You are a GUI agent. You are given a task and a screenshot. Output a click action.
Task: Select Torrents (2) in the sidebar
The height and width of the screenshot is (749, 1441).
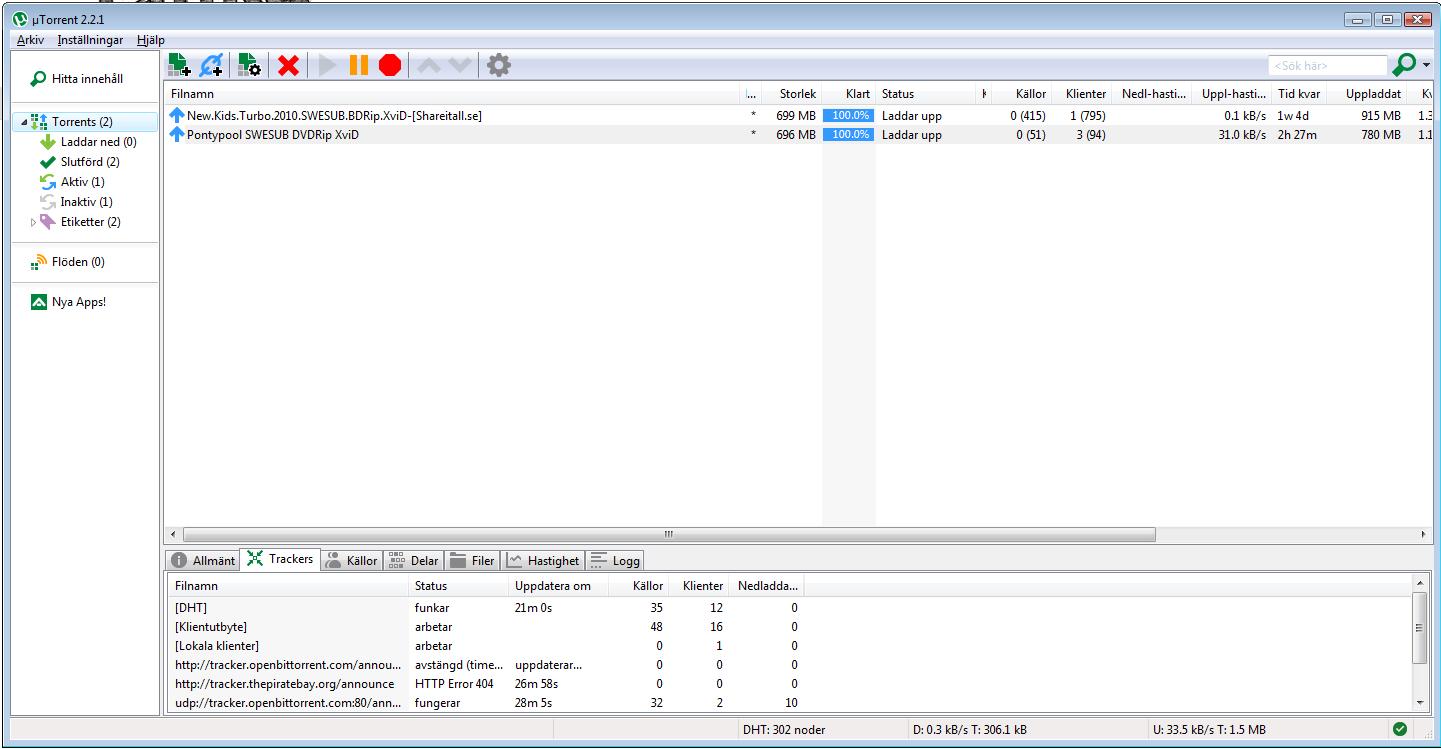(83, 122)
